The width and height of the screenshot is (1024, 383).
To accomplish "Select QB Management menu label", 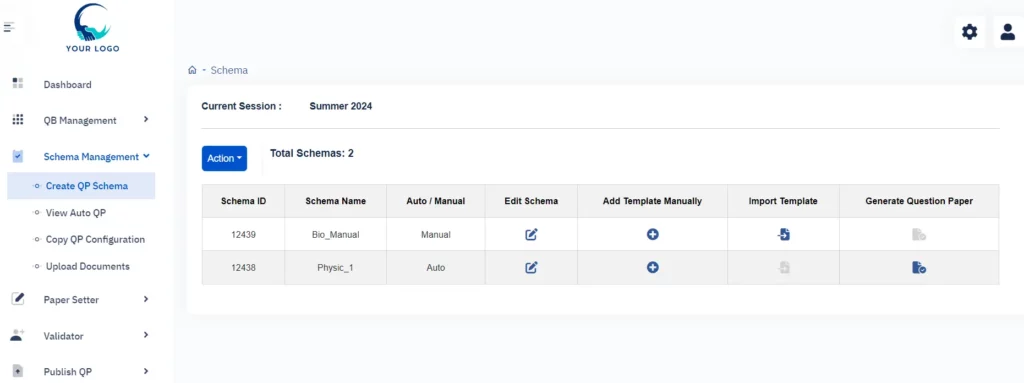I will tap(80, 120).
